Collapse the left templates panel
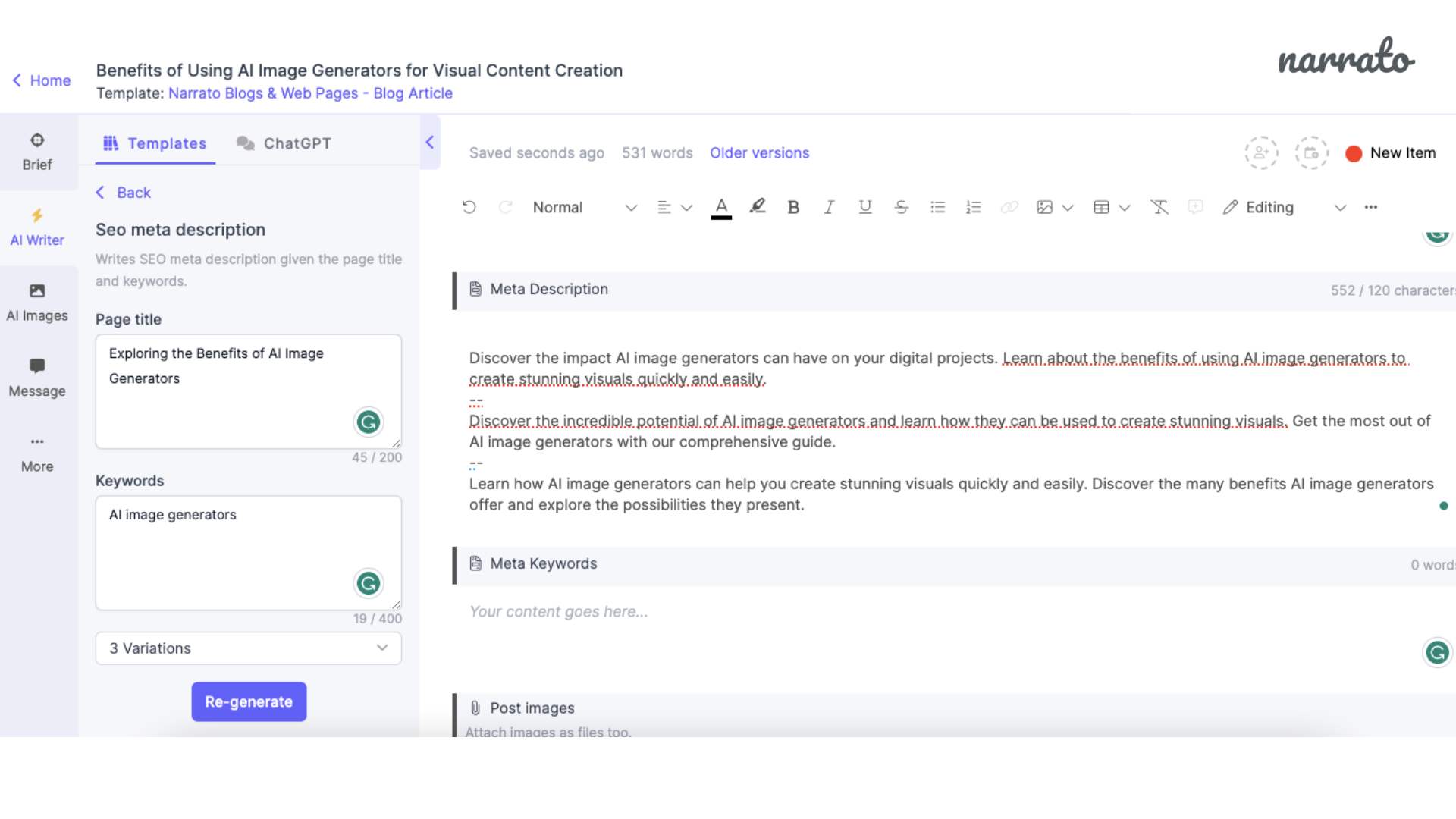1456x819 pixels. point(430,143)
